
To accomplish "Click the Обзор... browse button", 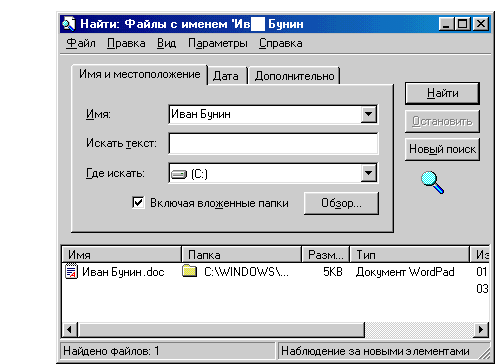I will 341,203.
